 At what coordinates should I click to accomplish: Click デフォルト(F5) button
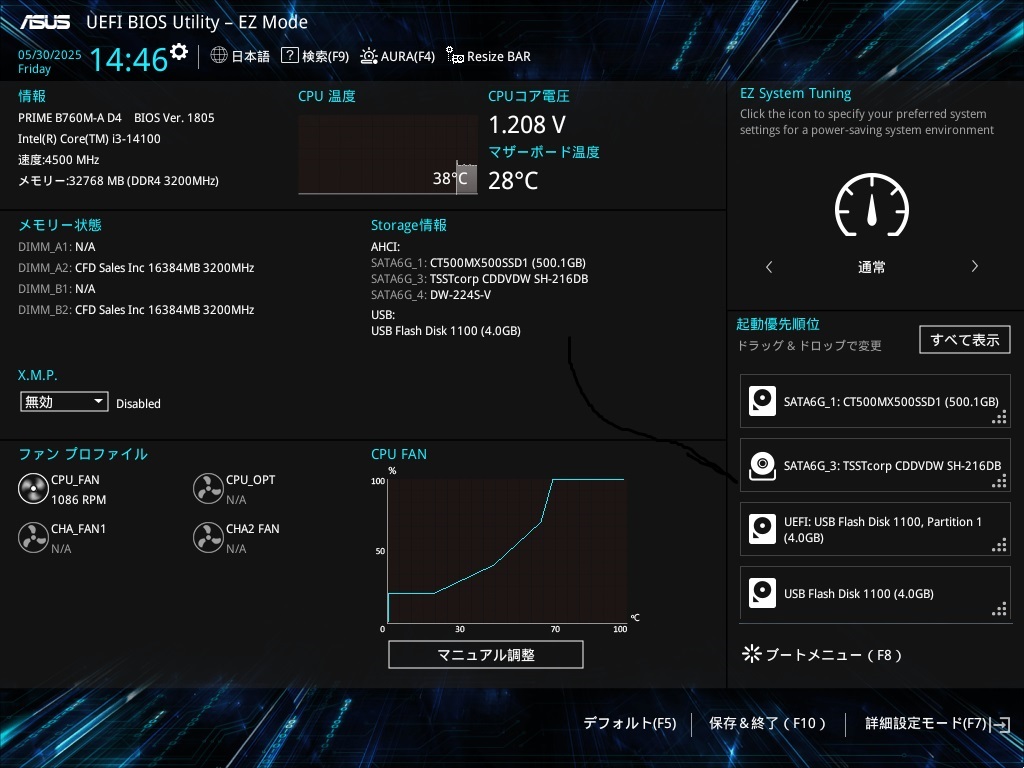pos(630,723)
